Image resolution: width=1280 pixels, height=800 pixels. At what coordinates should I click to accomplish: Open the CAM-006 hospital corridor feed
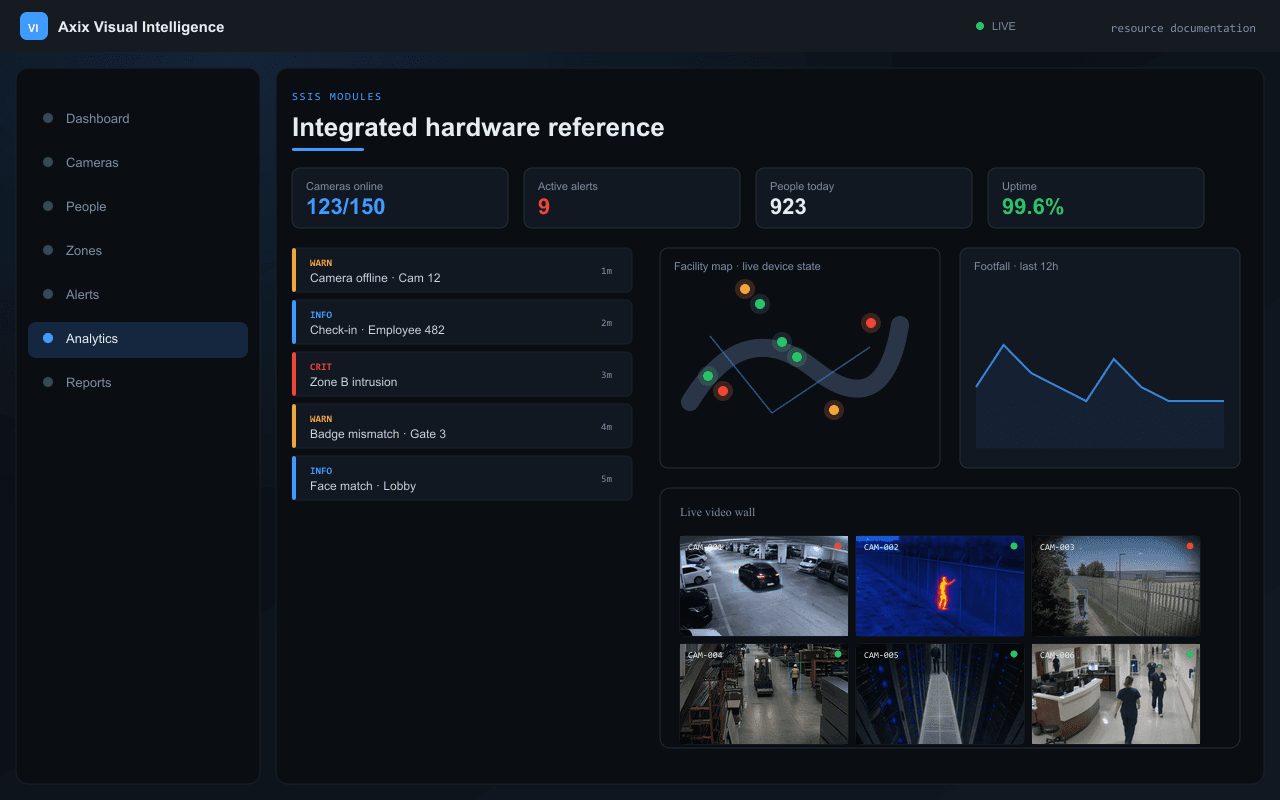click(1116, 694)
